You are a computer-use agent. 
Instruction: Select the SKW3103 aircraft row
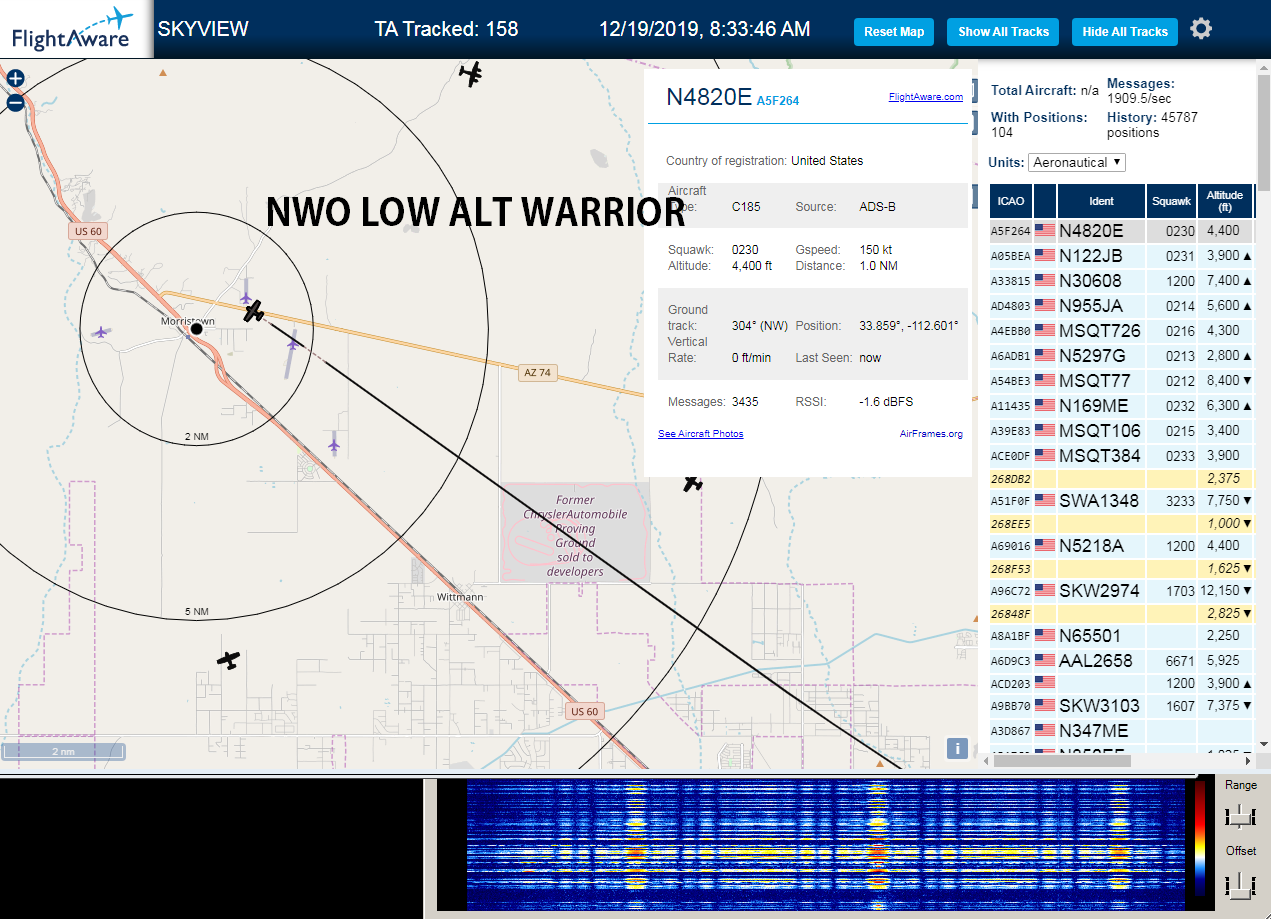click(x=1122, y=706)
